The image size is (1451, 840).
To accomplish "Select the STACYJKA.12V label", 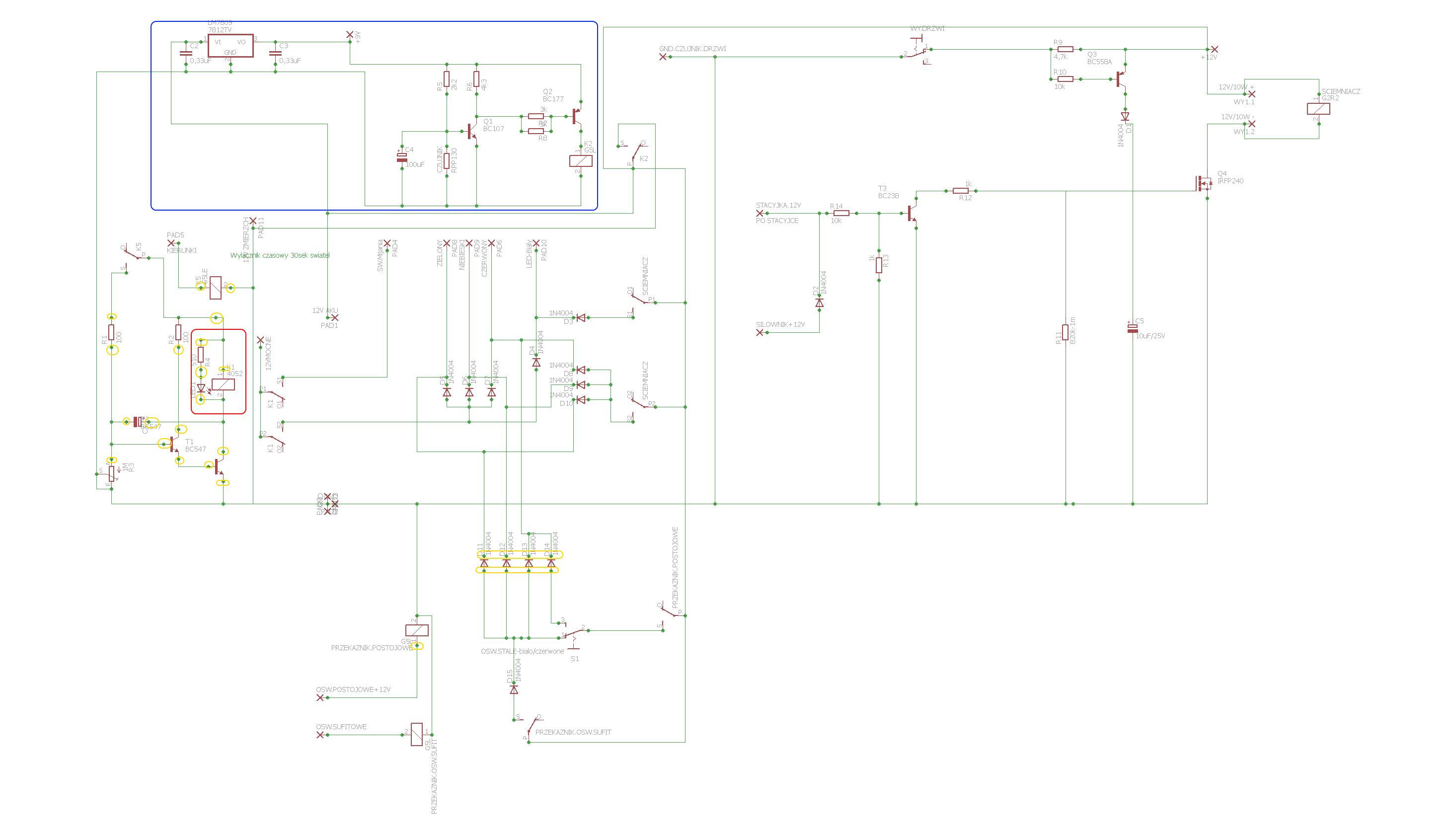I will click(x=778, y=206).
